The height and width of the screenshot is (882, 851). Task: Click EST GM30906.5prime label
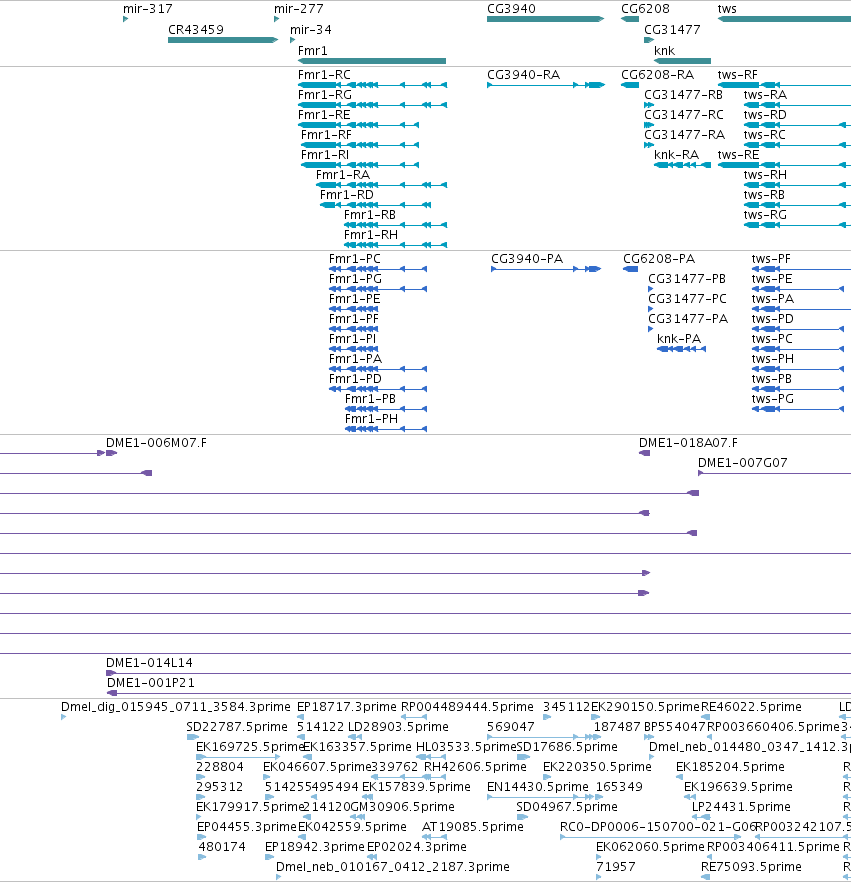402,807
